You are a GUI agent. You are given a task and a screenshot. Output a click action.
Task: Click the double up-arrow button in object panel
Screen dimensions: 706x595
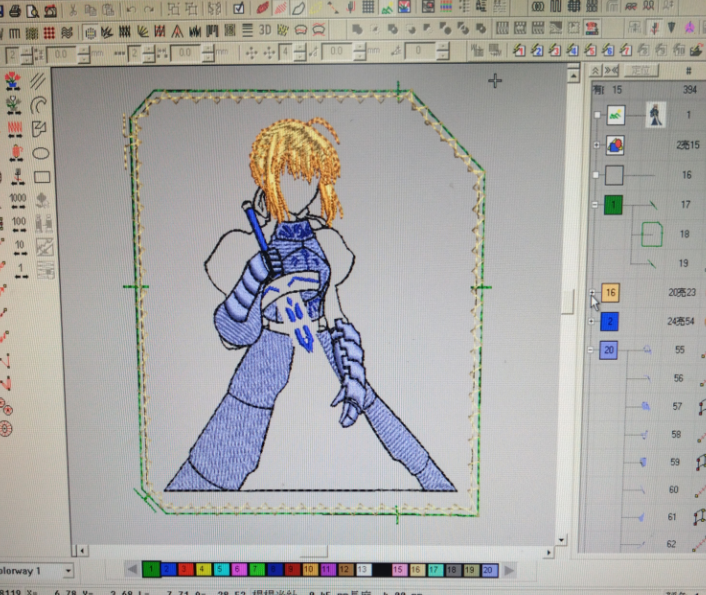[x=595, y=70]
